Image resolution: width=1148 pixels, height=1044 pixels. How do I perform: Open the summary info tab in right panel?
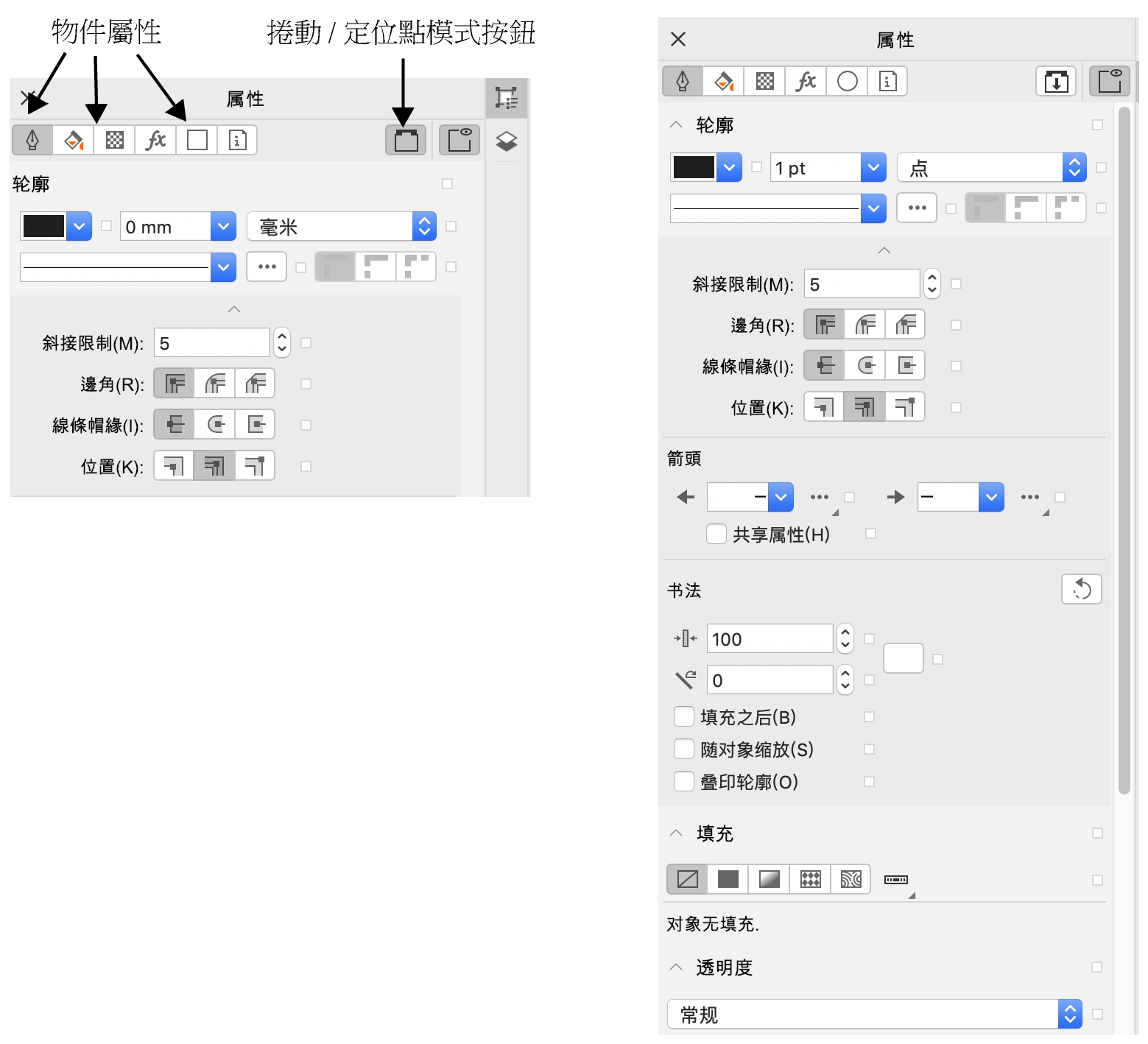pos(887,81)
